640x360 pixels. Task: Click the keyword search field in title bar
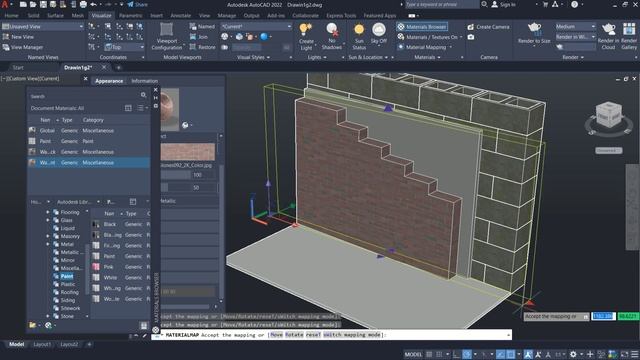coord(442,4)
